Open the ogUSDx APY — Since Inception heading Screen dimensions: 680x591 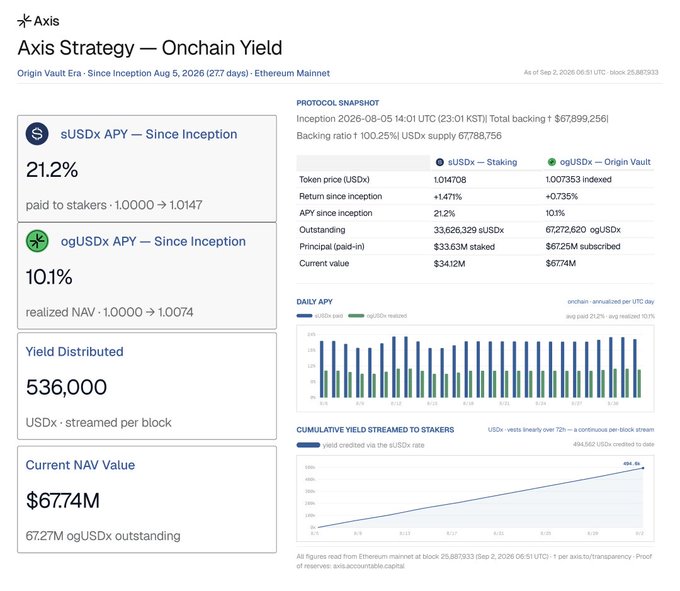[x=153, y=242]
